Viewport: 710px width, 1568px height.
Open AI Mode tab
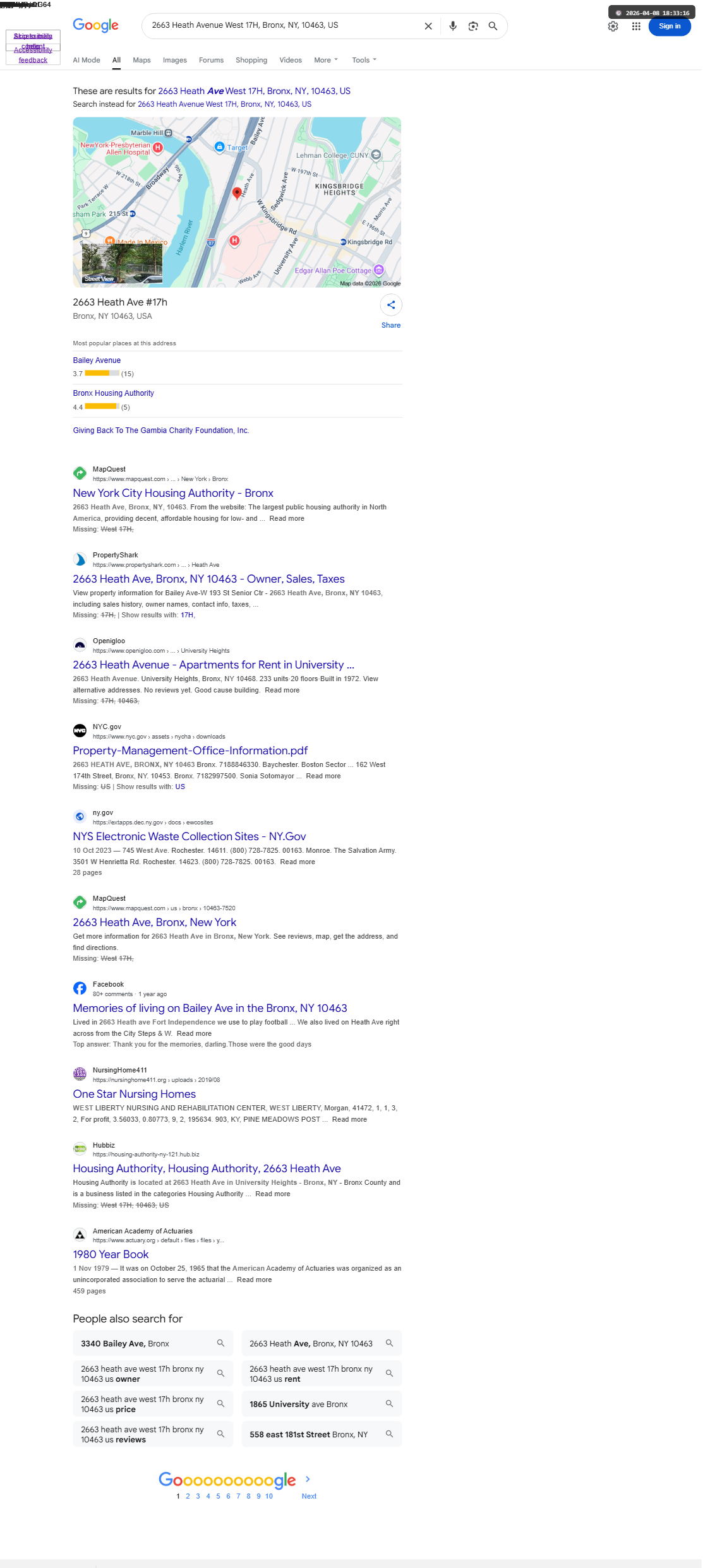point(87,60)
